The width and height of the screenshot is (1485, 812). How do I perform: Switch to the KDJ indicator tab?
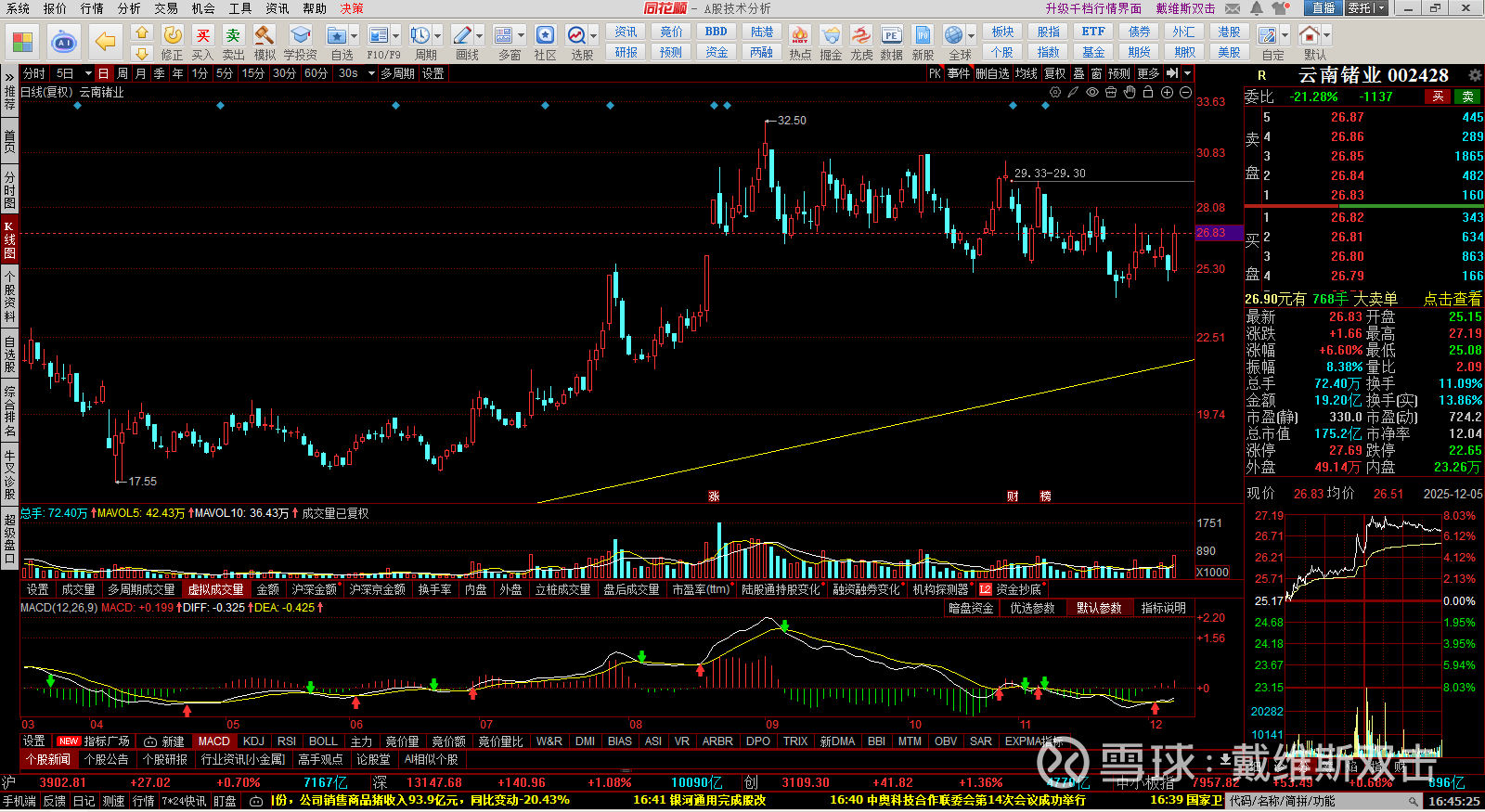(x=253, y=741)
